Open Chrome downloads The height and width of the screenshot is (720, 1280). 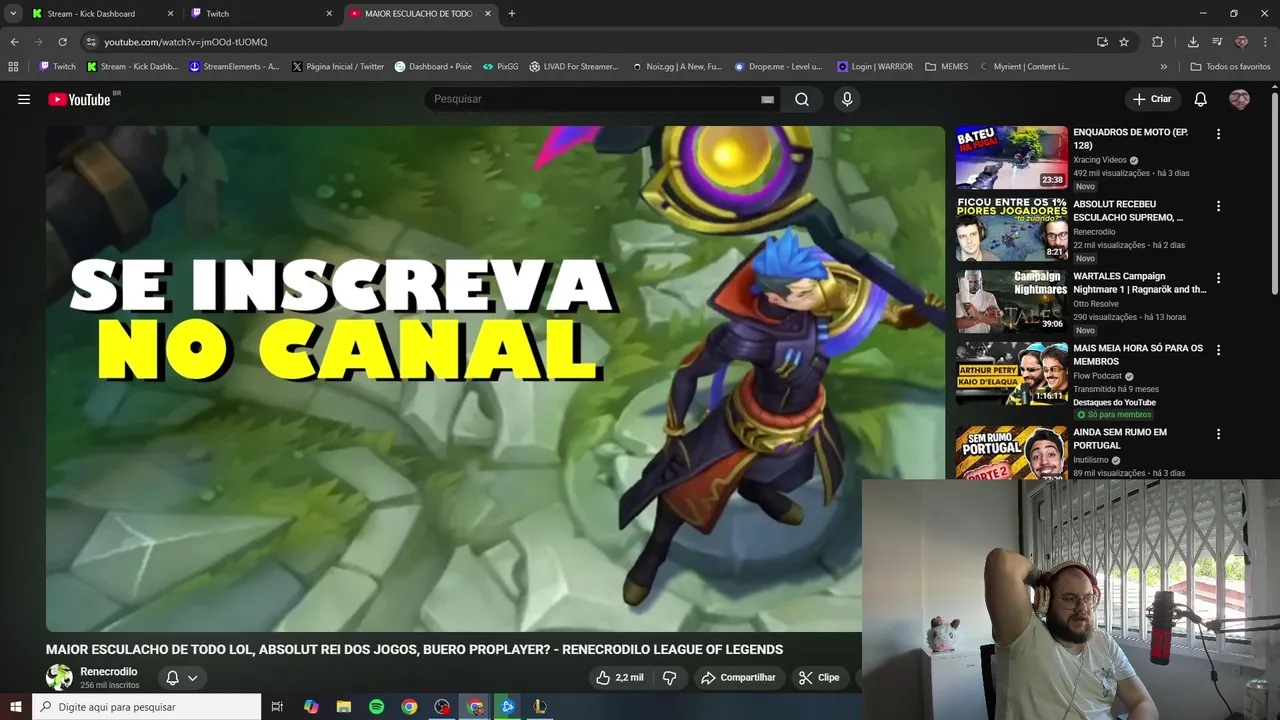click(x=1193, y=42)
